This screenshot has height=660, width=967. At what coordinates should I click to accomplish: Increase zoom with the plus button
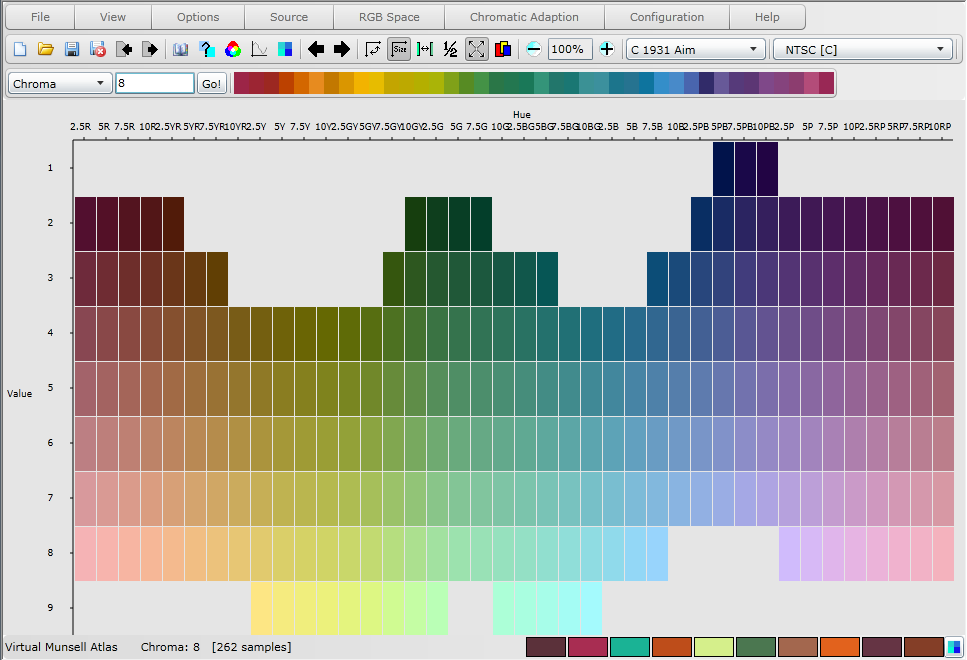click(606, 48)
